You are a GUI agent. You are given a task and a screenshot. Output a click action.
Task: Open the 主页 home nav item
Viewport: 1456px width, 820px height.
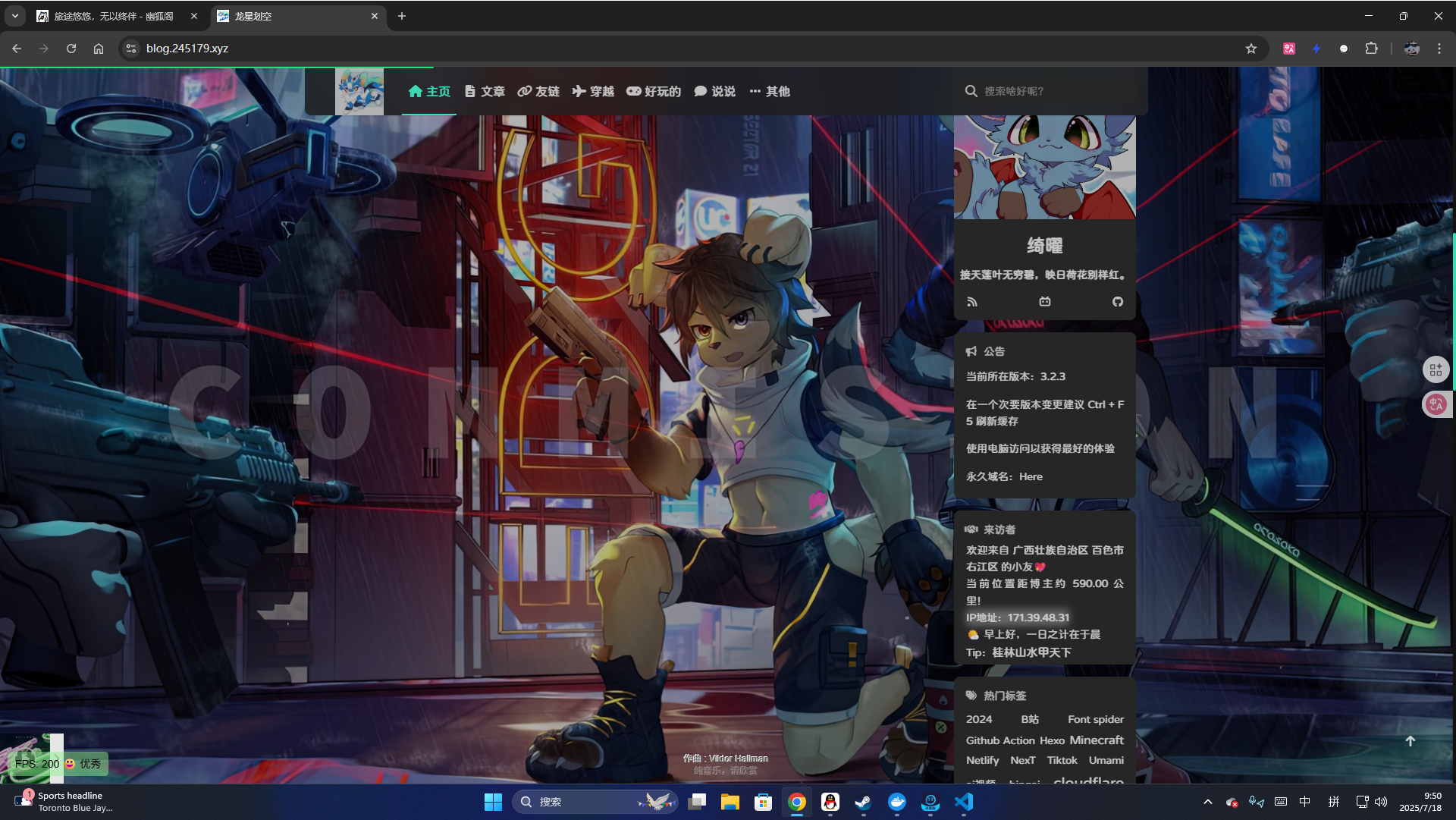tap(429, 91)
